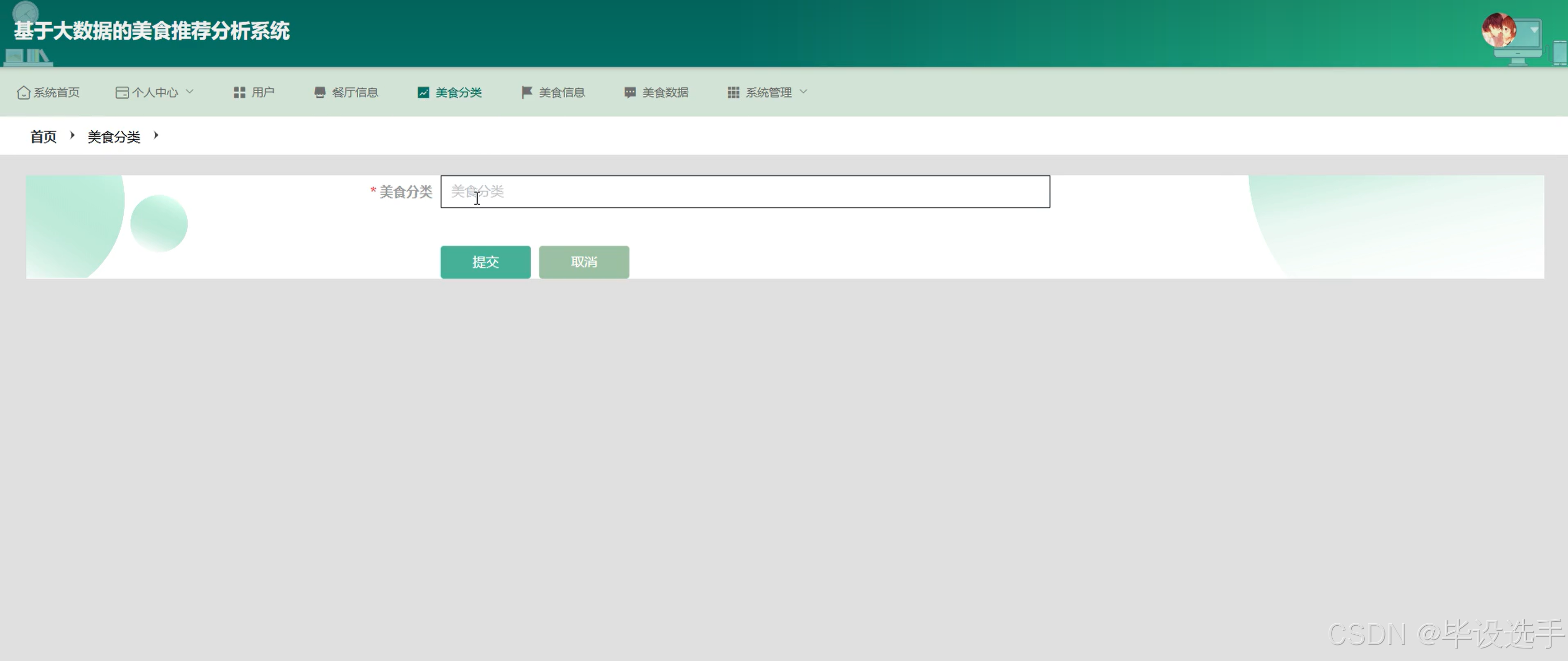This screenshot has width=1568, height=661.
Task: Click the flag icon beside 美食信息
Action: (x=527, y=93)
